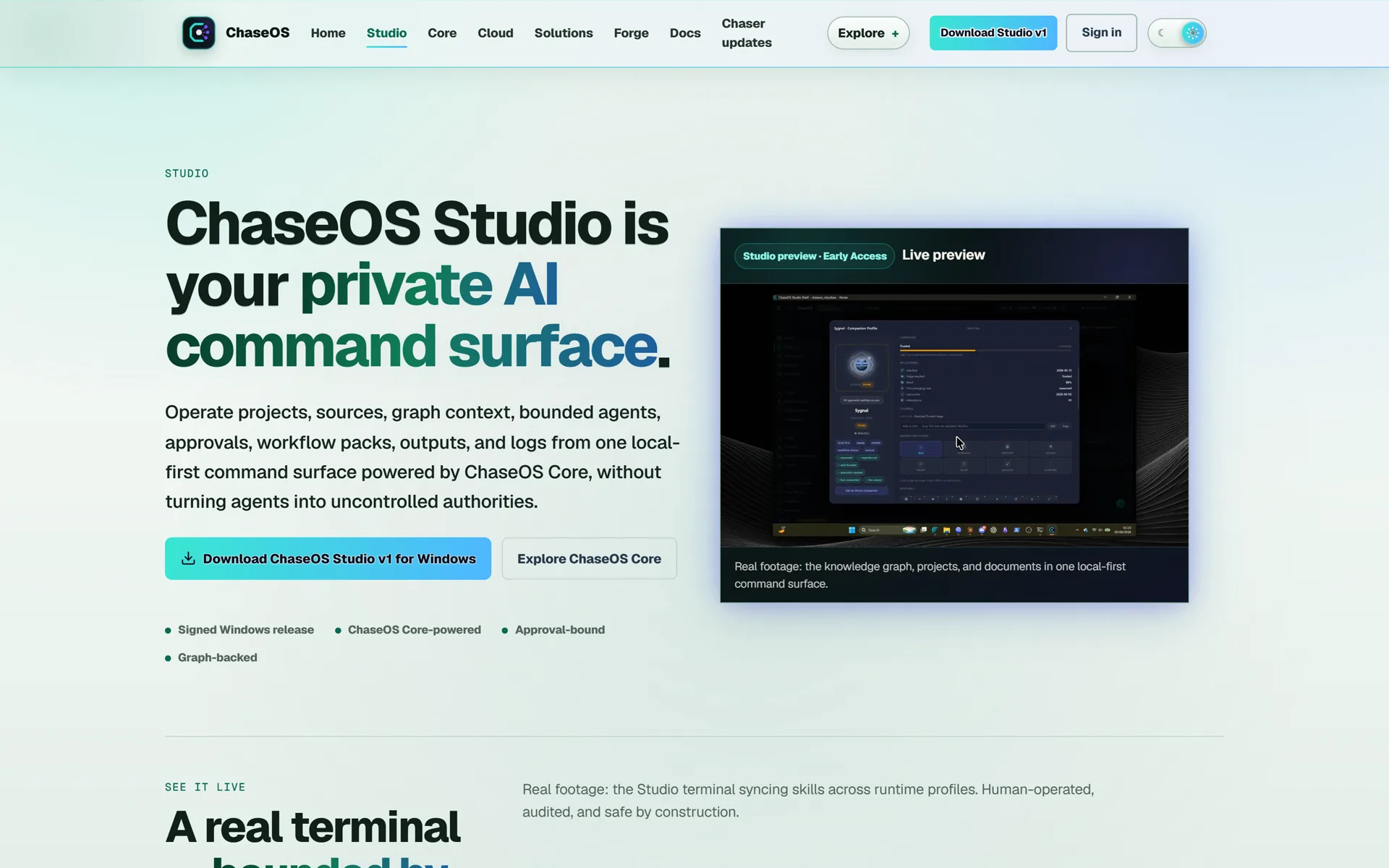Click the download arrow icon in the hero button
Image resolution: width=1389 pixels, height=868 pixels.
188,558
